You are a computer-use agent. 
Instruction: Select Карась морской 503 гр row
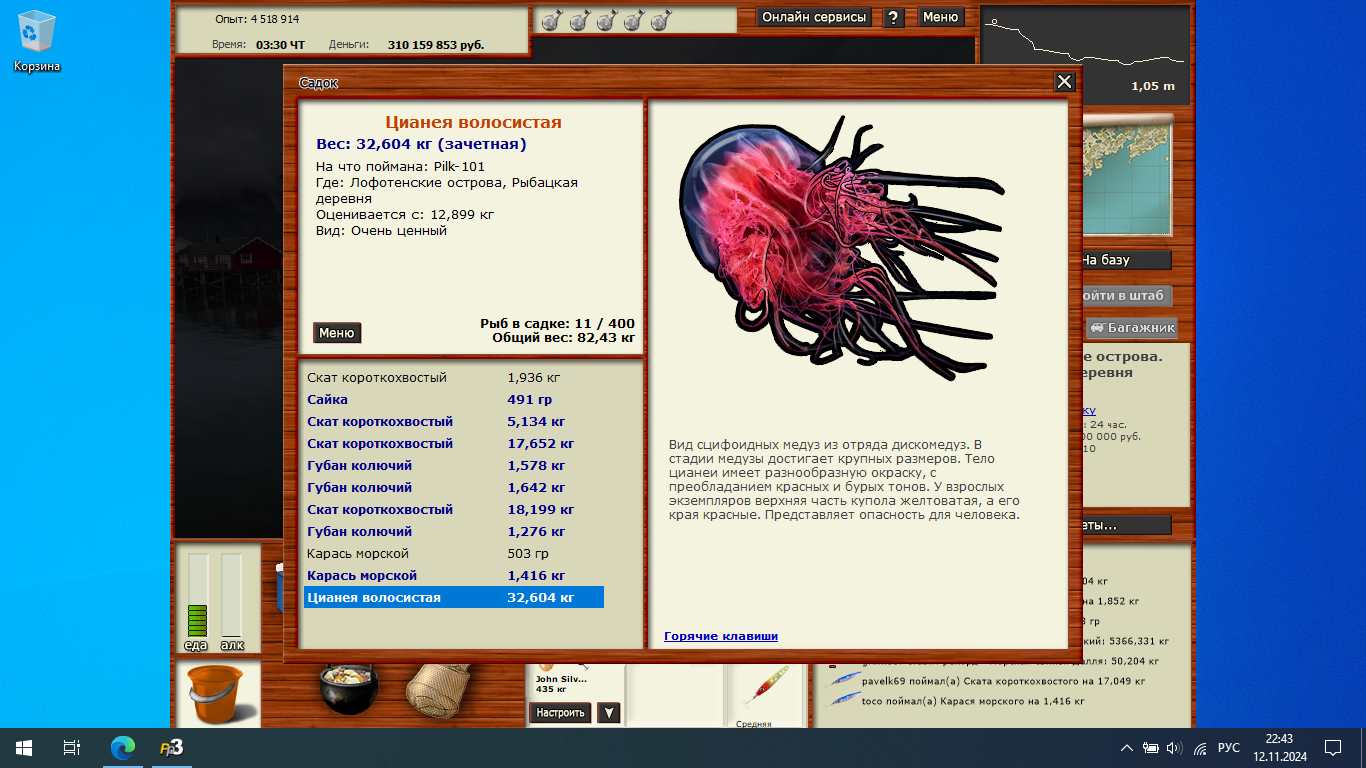[x=454, y=554]
